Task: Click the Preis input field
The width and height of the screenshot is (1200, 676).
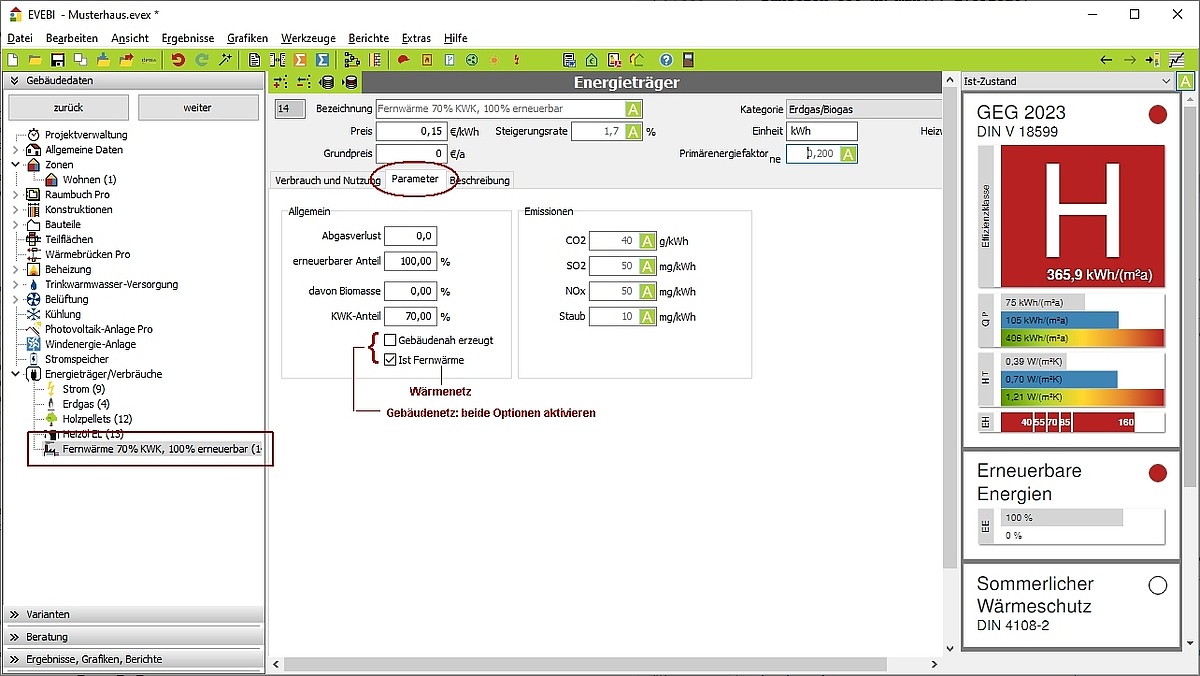Action: 411,131
